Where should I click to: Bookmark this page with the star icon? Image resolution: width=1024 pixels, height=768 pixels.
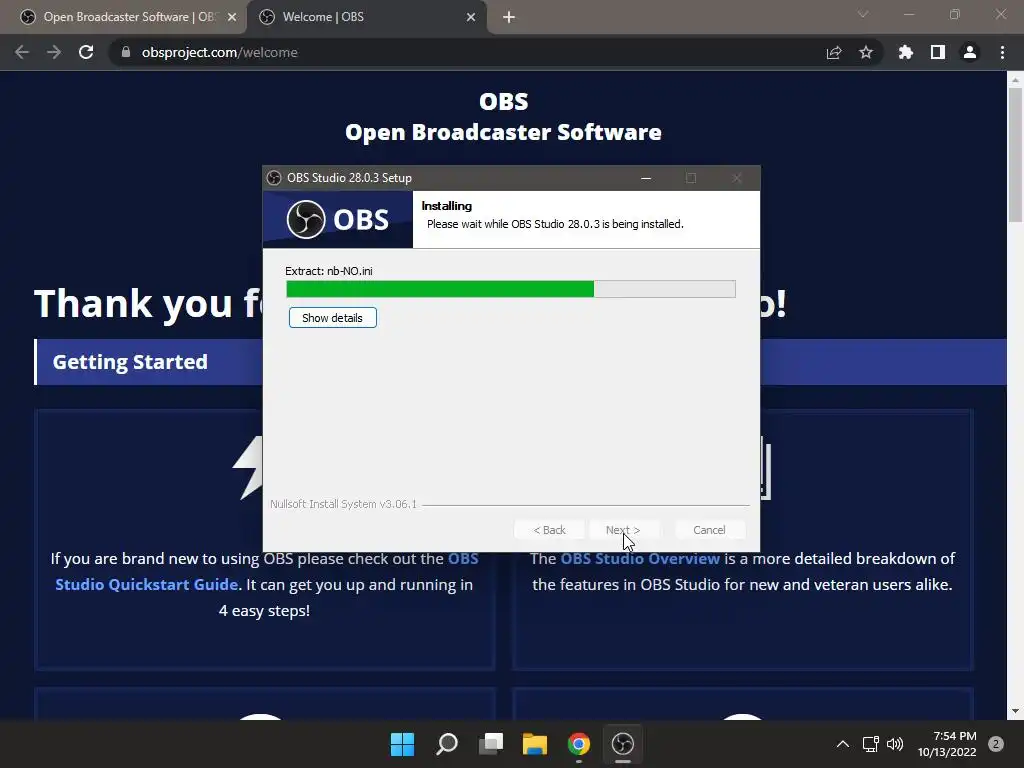(866, 52)
